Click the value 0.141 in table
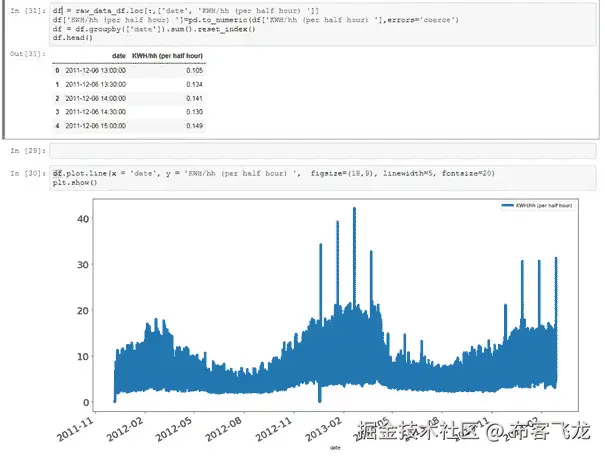Image resolution: width=605 pixels, height=456 pixels. [x=194, y=98]
